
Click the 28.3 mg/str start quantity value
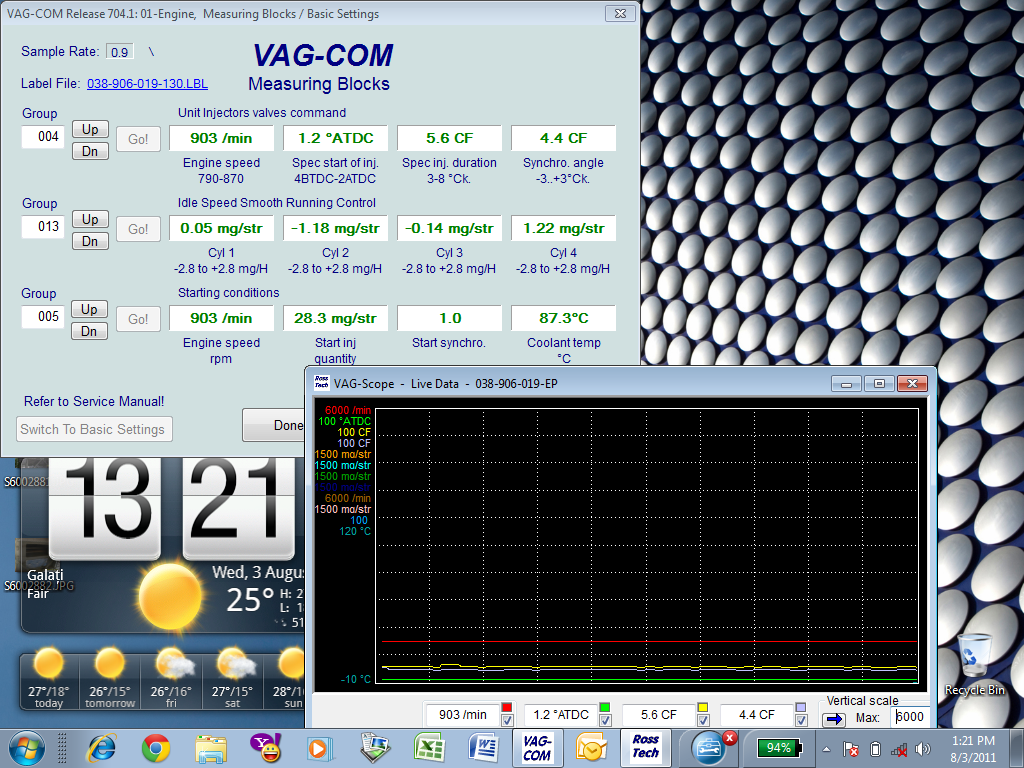(335, 318)
